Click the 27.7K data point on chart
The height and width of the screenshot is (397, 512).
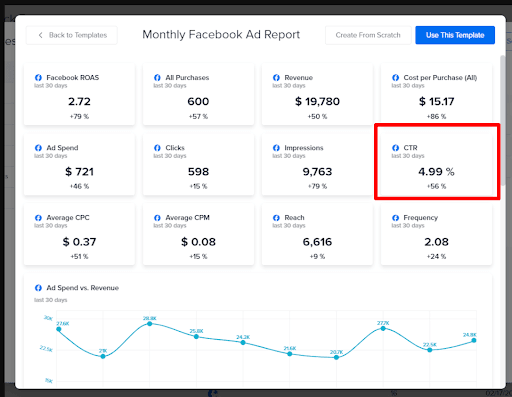click(x=383, y=328)
